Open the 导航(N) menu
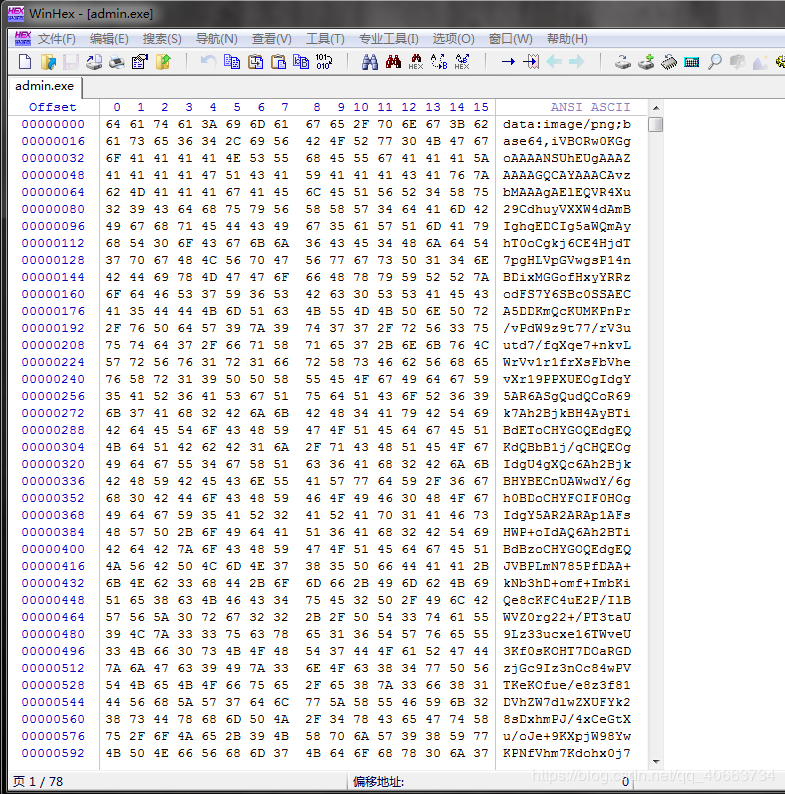 pyautogui.click(x=216, y=39)
